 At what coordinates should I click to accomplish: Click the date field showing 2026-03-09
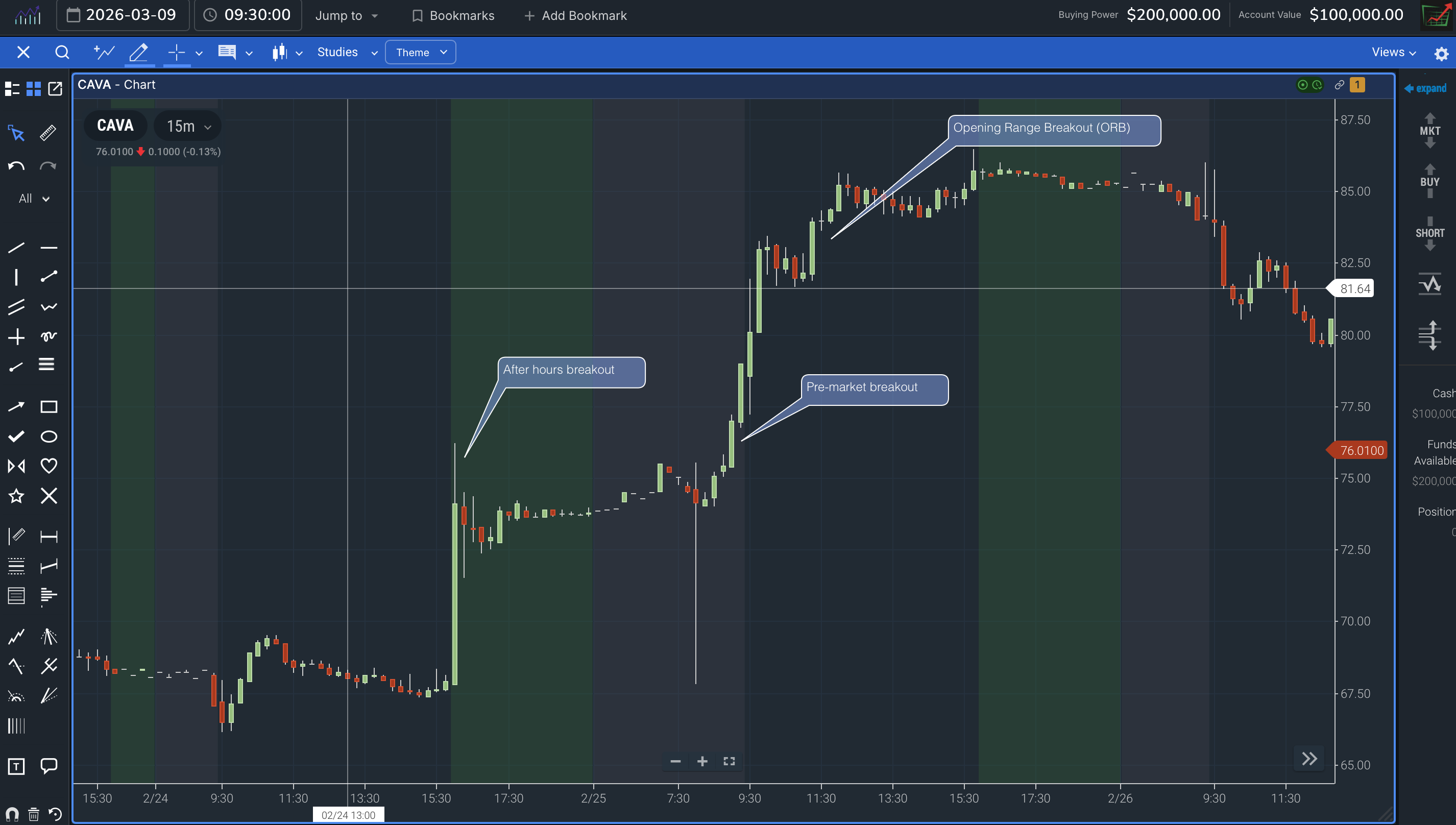coord(122,15)
